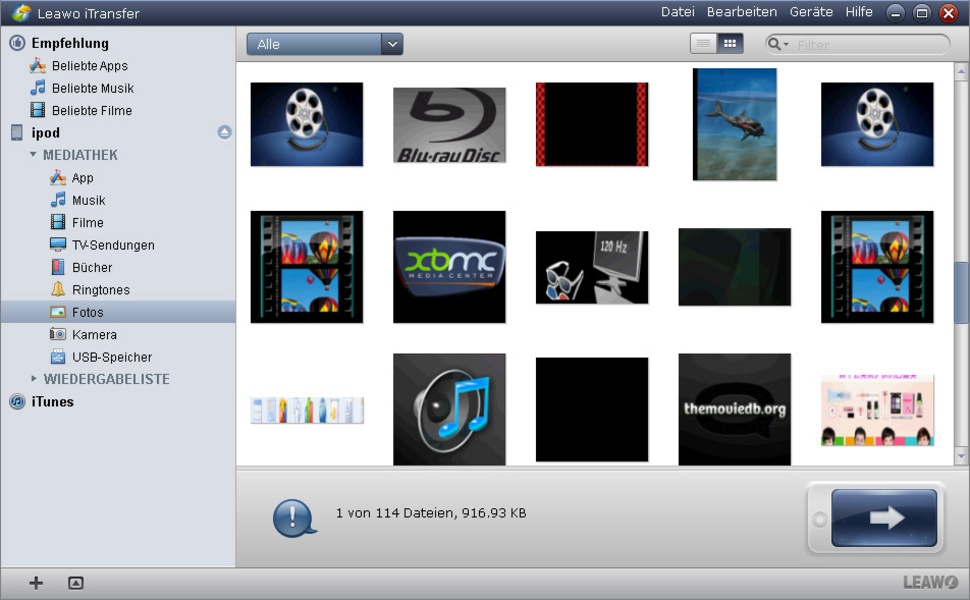This screenshot has height=600, width=970.
Task: Open the Geräte menu
Action: [x=811, y=12]
